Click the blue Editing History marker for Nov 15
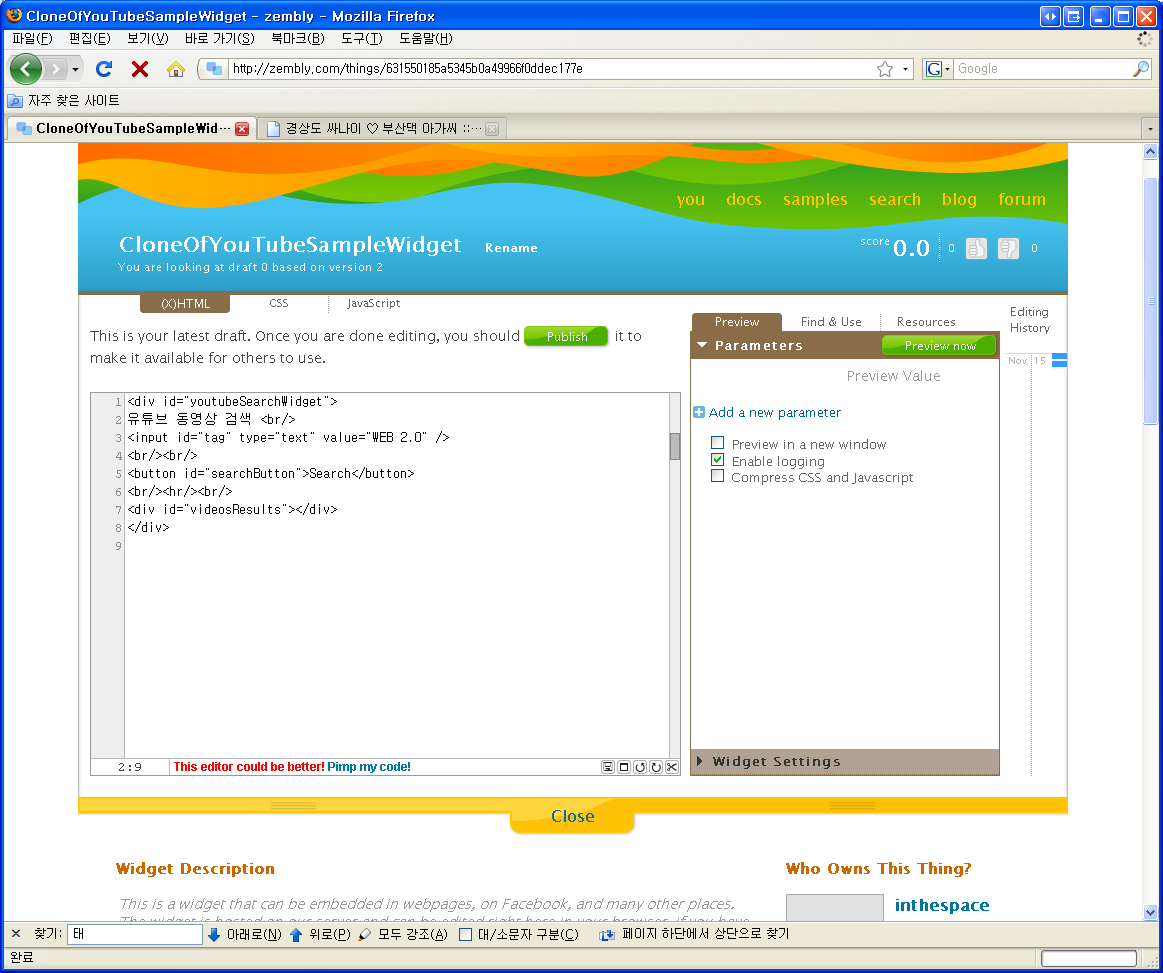The height and width of the screenshot is (973, 1163). [x=1059, y=360]
